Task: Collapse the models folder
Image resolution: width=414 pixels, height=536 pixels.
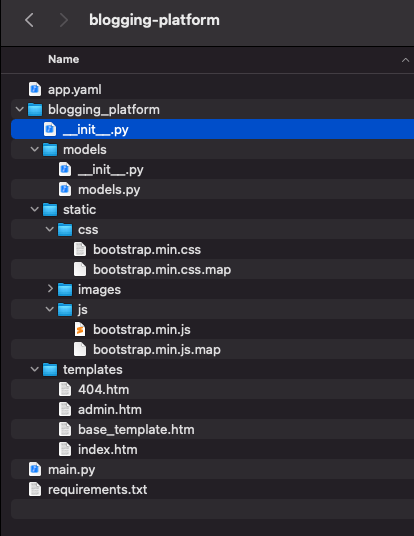Action: point(35,149)
